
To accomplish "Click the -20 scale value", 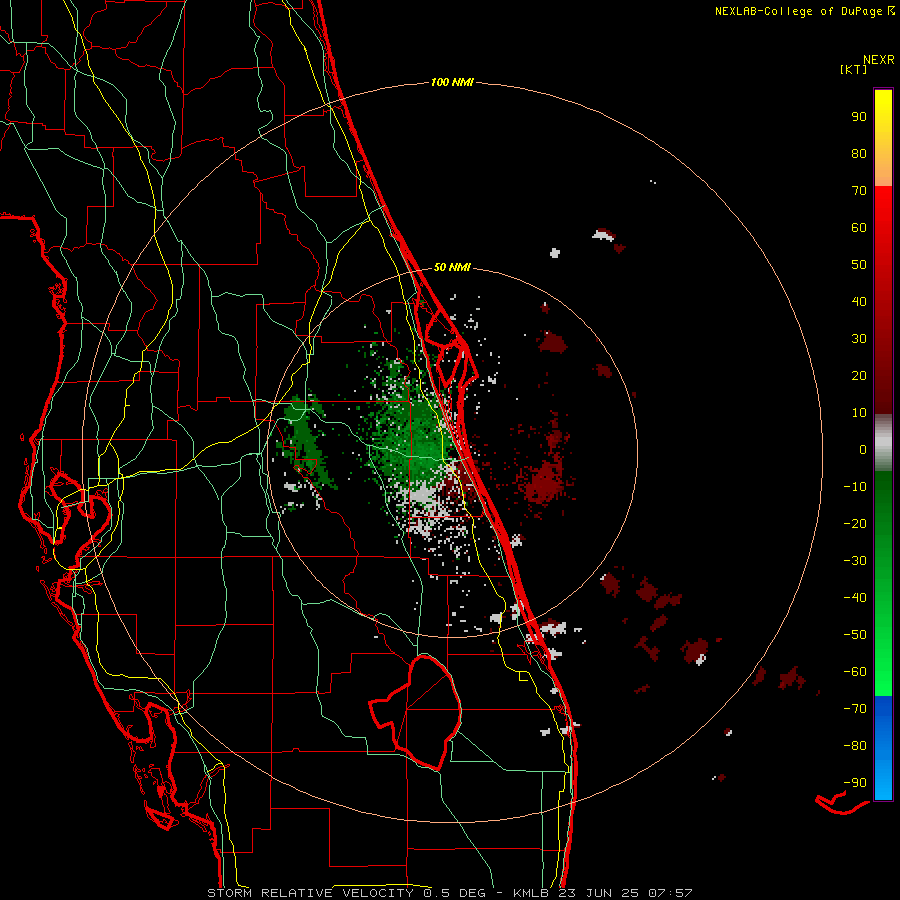I will [855, 523].
